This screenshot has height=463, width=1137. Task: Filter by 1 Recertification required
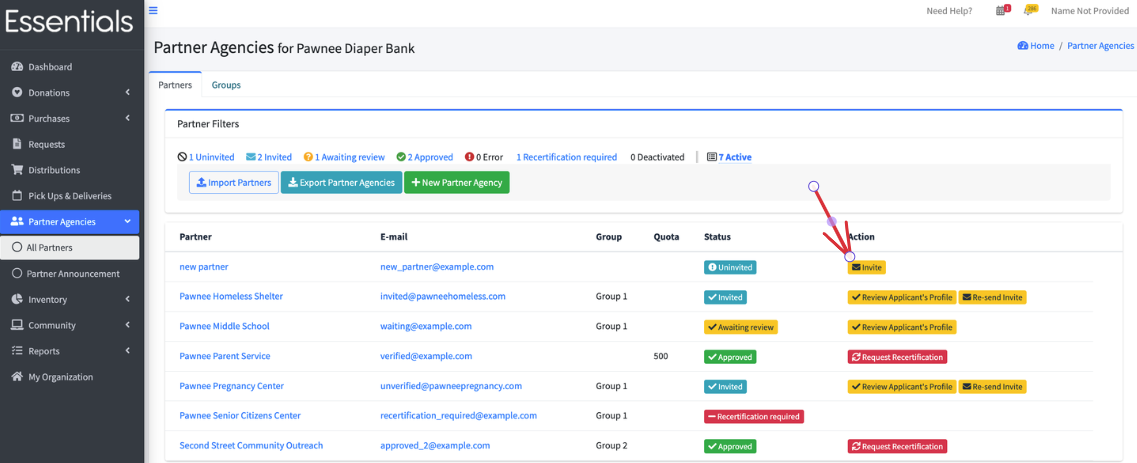[566, 157]
